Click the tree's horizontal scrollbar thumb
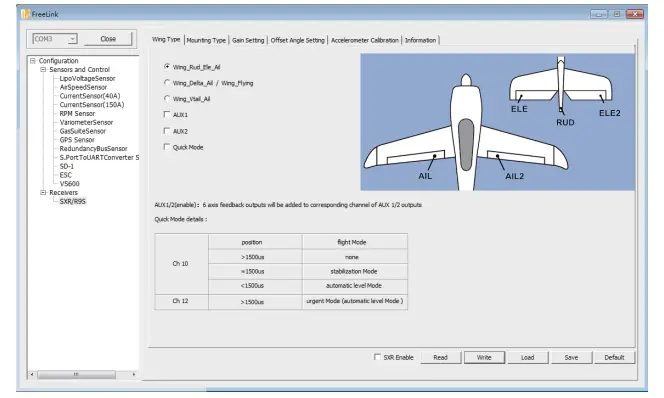Screen dimensions: 664x398 76,374
